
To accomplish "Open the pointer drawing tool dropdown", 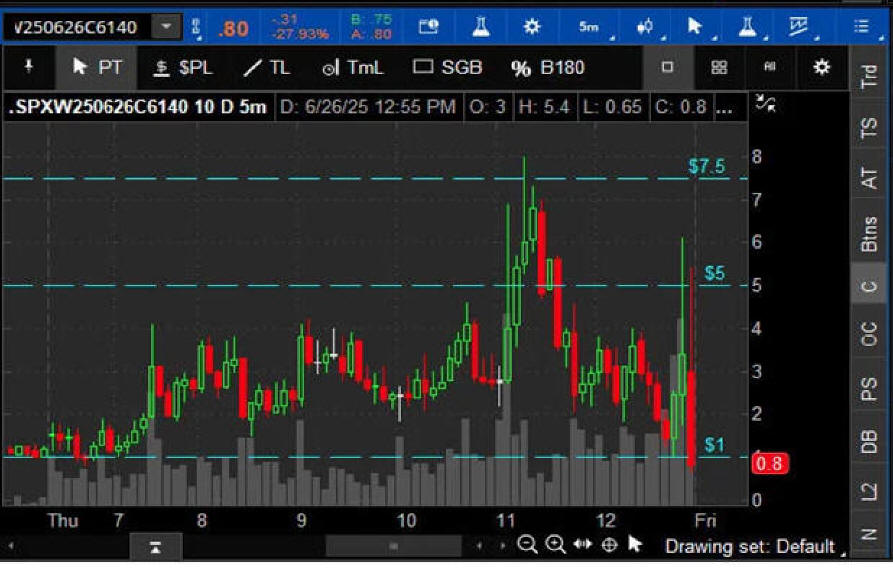I will pyautogui.click(x=695, y=26).
